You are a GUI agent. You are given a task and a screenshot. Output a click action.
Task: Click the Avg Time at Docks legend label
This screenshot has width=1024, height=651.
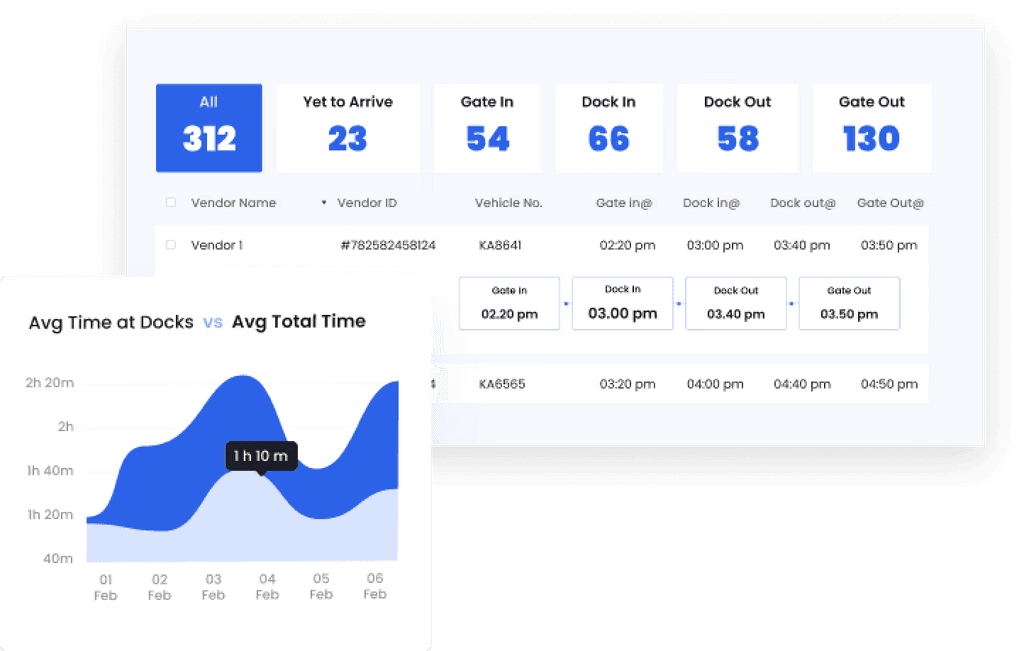point(111,323)
